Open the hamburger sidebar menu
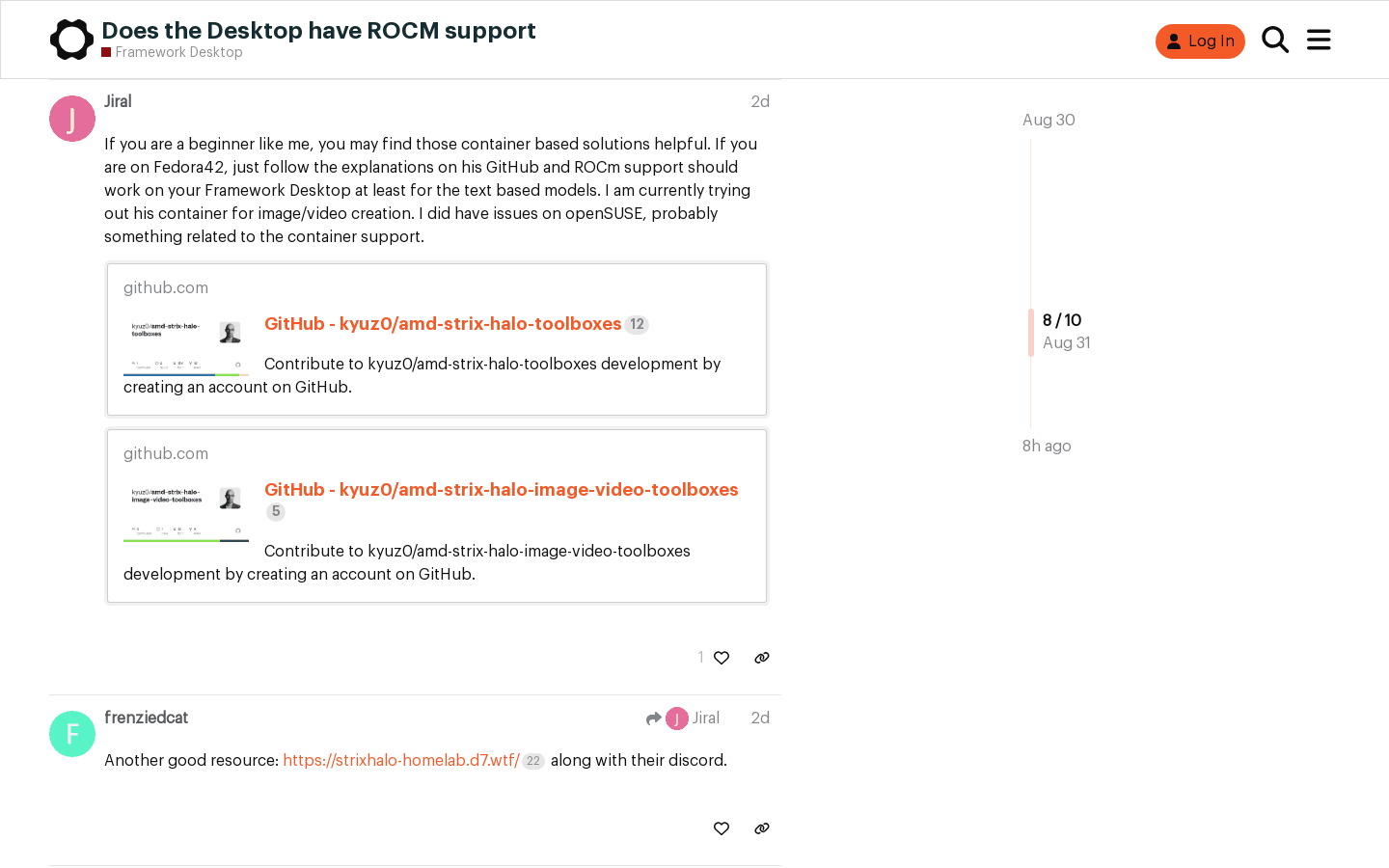Viewport: 1389px width, 868px height. tap(1319, 40)
